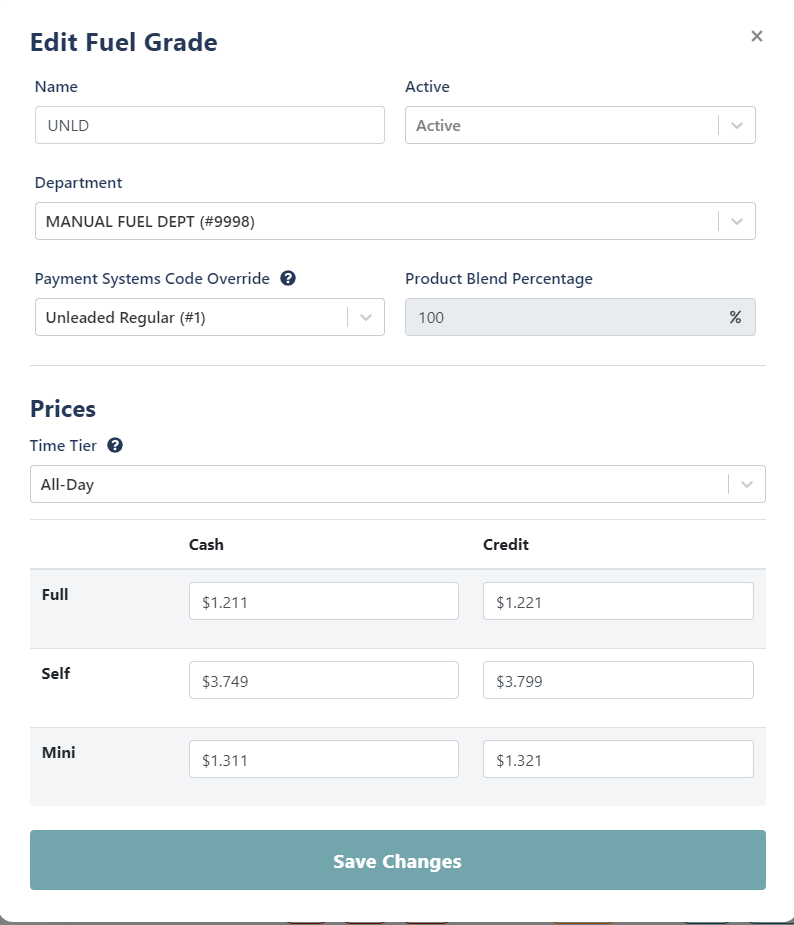Click the Name field containing UNLD
794x925 pixels.
click(209, 125)
